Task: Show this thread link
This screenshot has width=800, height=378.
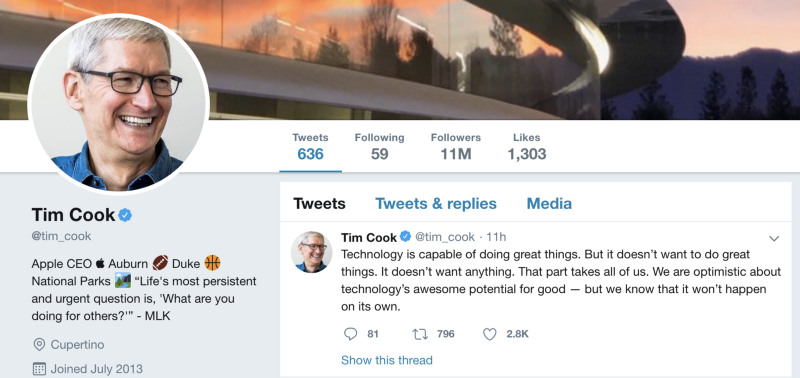Action: coord(387,360)
